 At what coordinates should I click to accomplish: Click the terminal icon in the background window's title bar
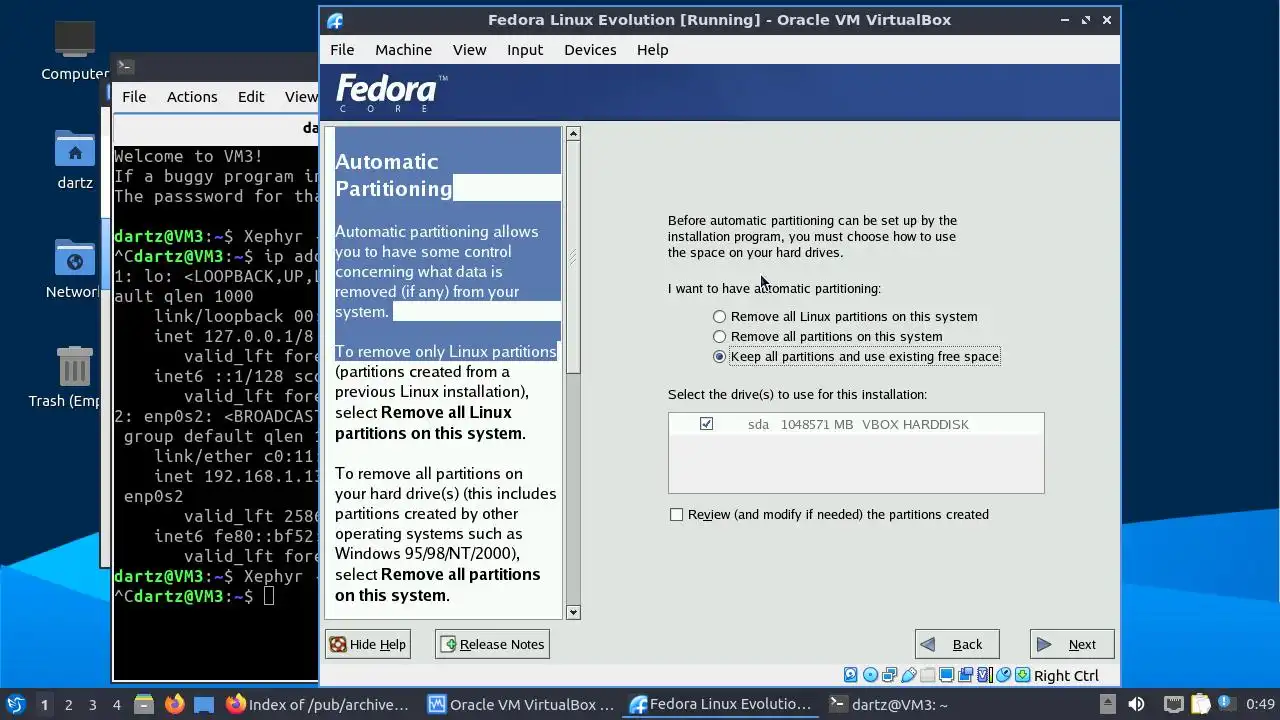pyautogui.click(x=125, y=66)
